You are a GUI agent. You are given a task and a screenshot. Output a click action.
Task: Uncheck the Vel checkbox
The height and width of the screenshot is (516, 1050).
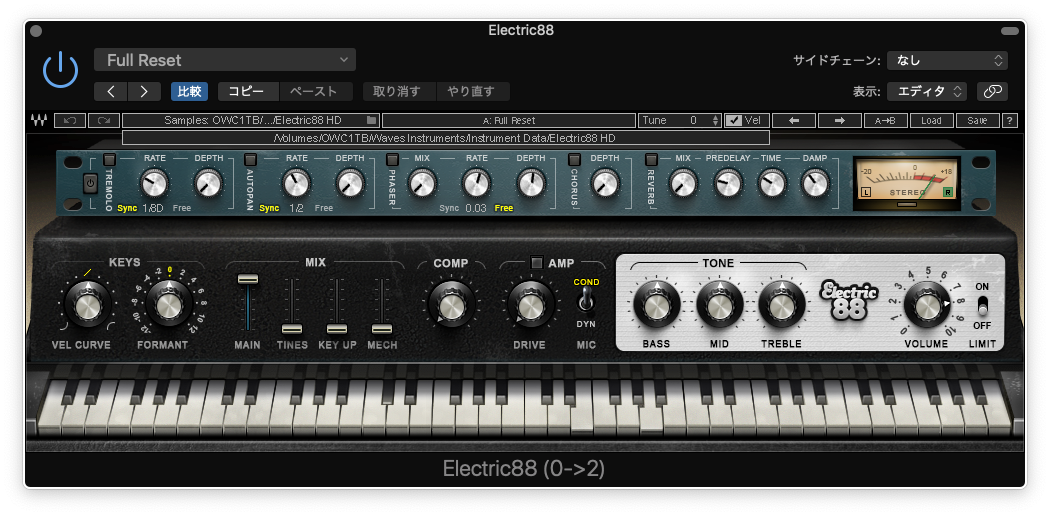(x=735, y=120)
